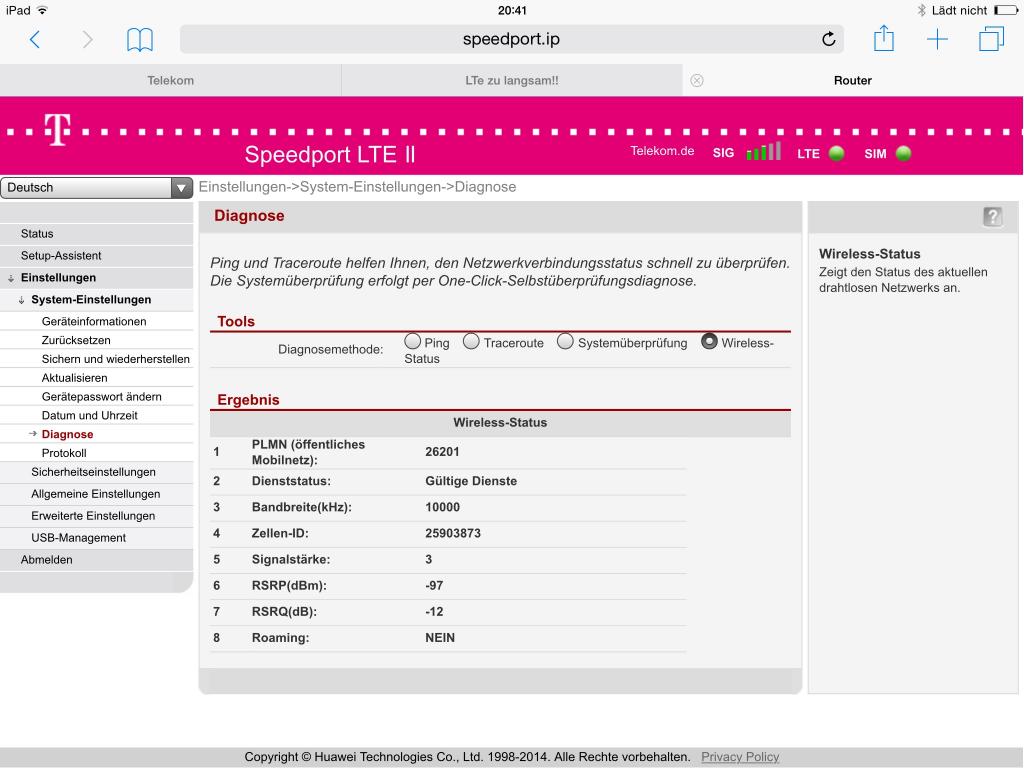Tap the Safari back arrow
Screen dimensions: 1024x768
(x=35, y=39)
